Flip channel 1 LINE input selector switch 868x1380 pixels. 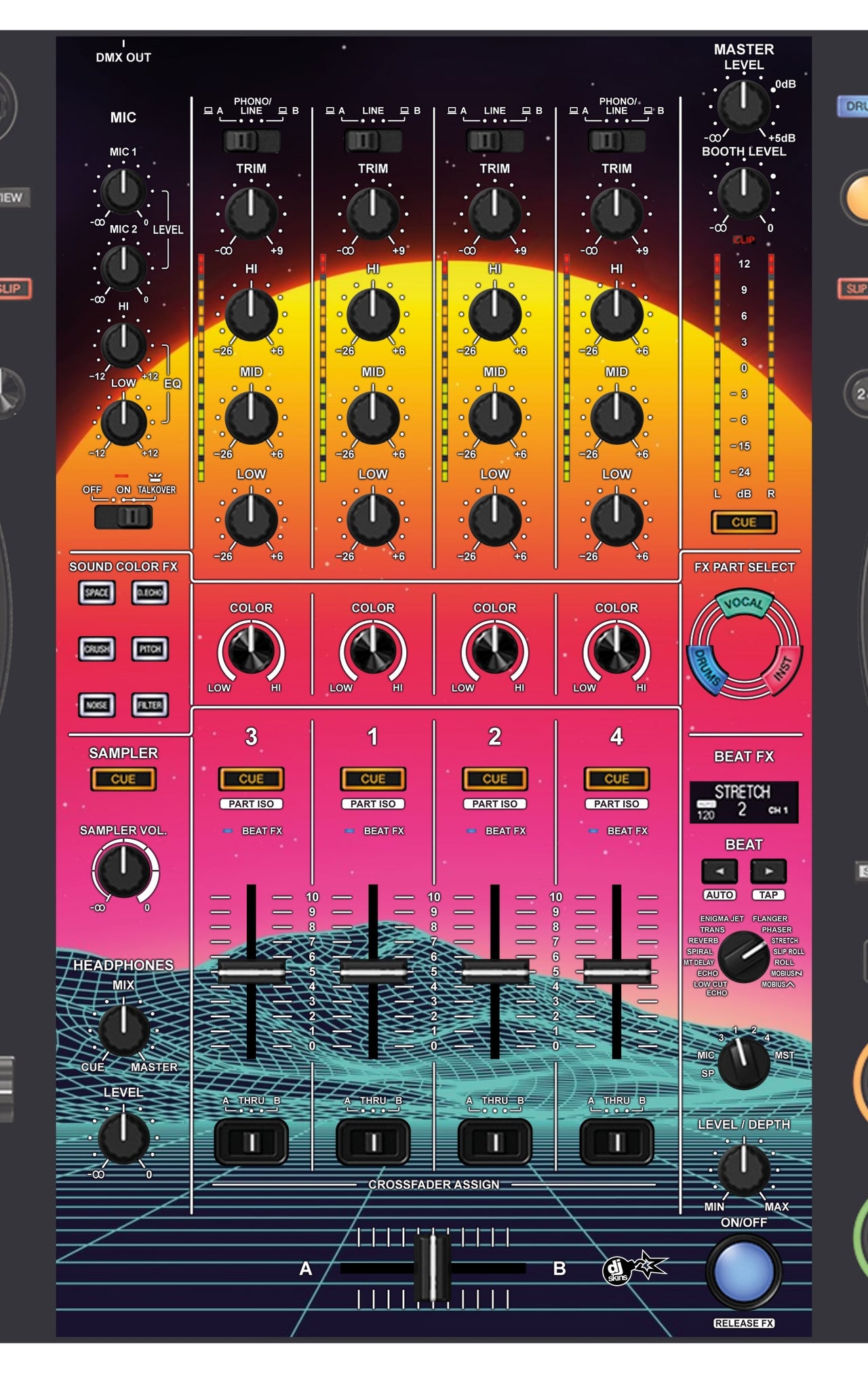373,141
